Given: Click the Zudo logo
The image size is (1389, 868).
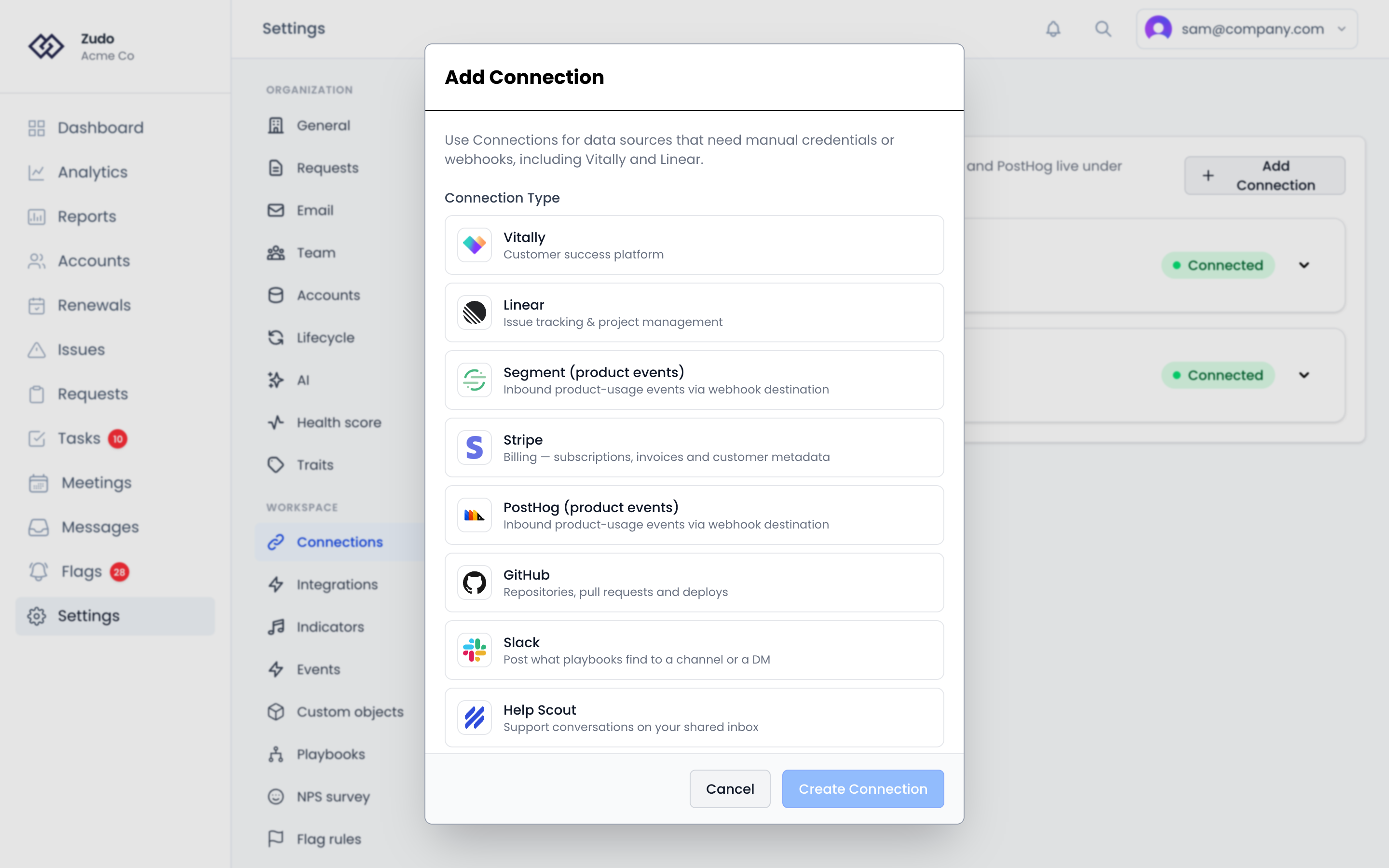Looking at the screenshot, I should pos(46,46).
